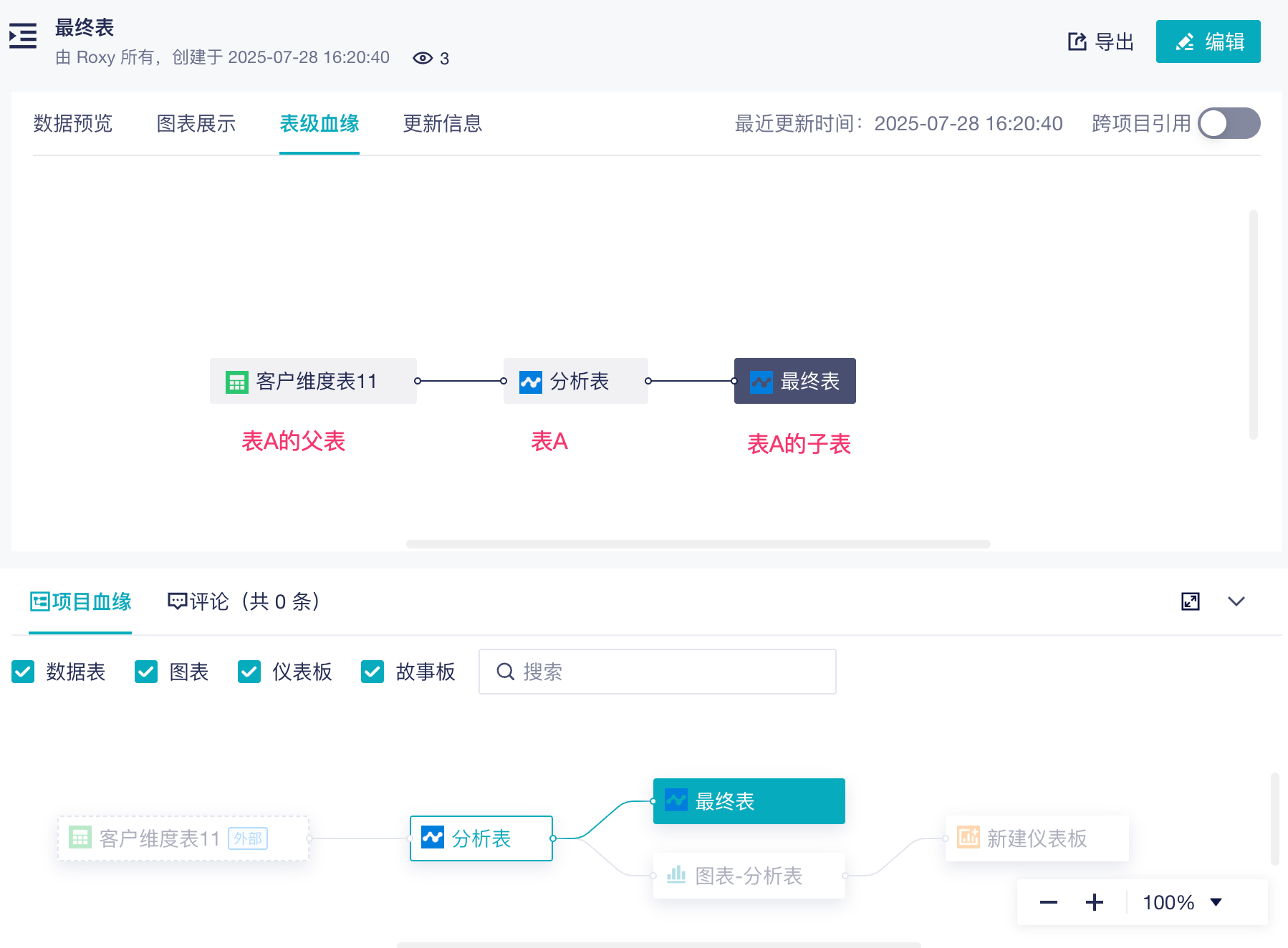Image resolution: width=1288 pixels, height=948 pixels.
Task: Click the green table icon of 客户维度表11
Action: point(236,382)
